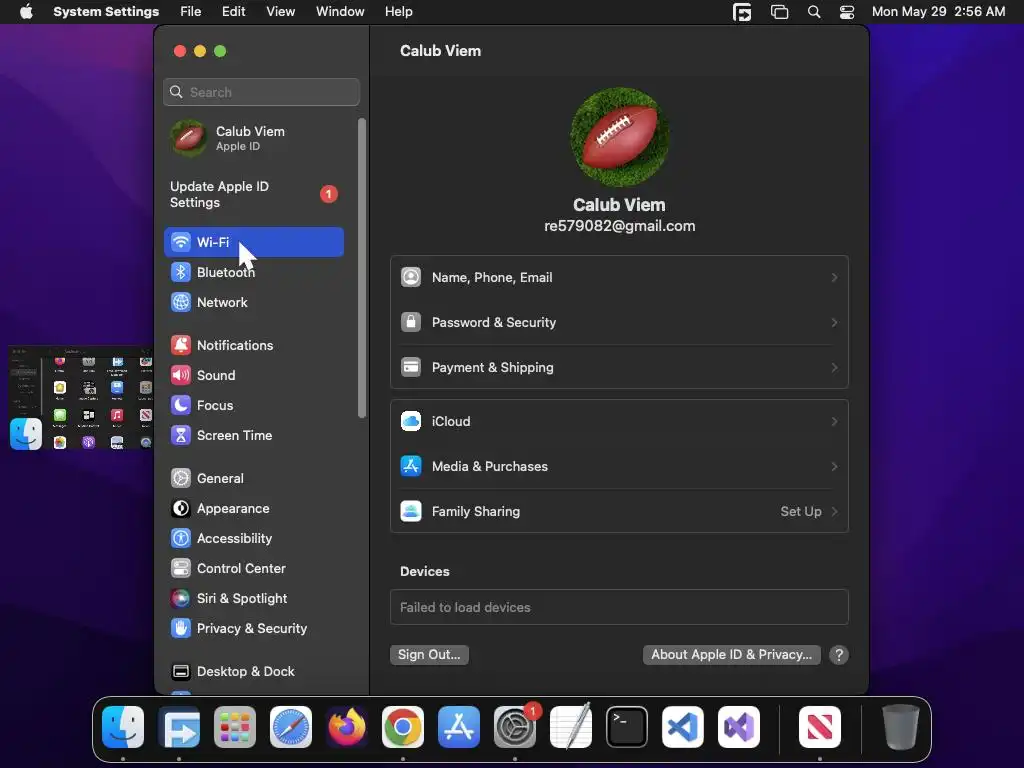Image resolution: width=1024 pixels, height=768 pixels.
Task: Open Control Center in the menu bar
Action: click(x=847, y=12)
